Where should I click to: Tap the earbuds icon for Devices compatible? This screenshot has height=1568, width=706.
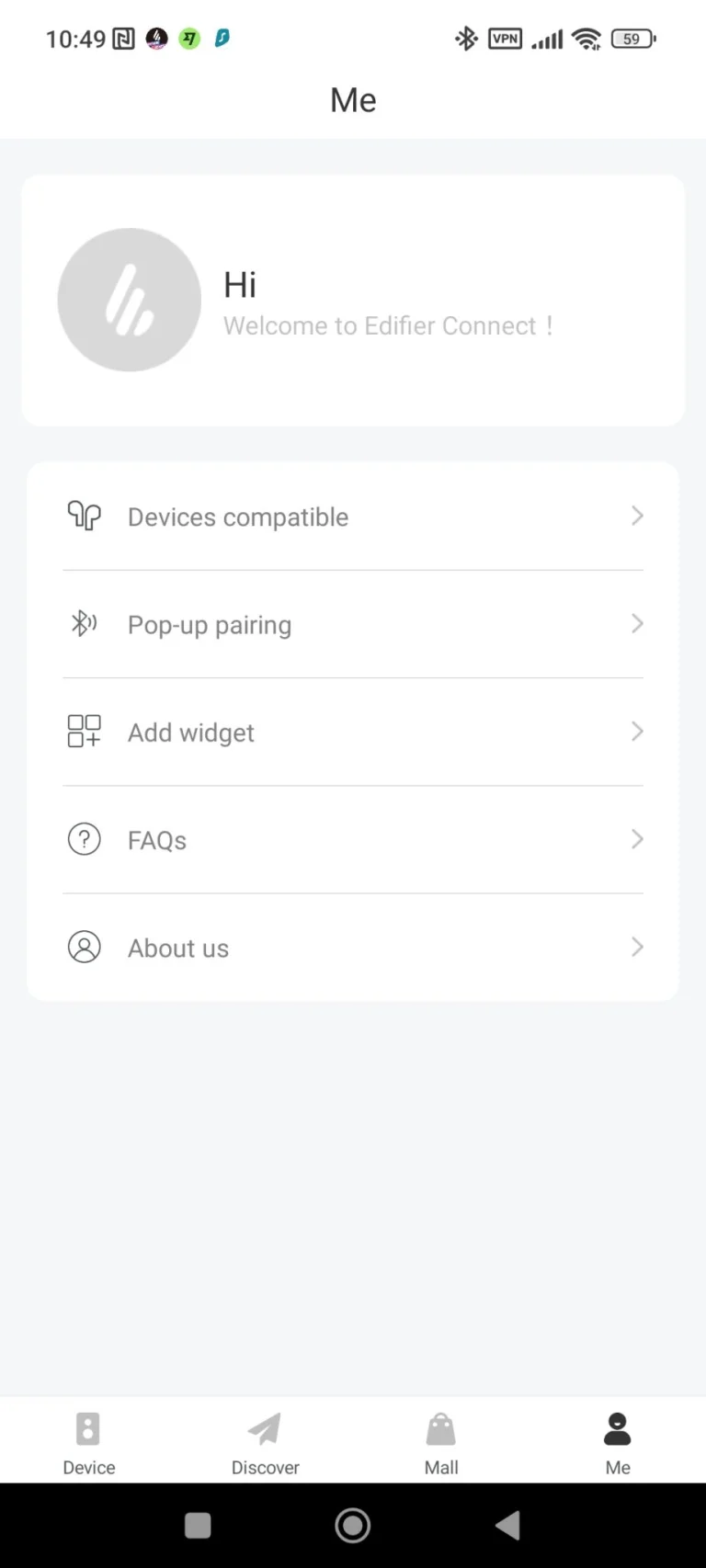coord(84,516)
